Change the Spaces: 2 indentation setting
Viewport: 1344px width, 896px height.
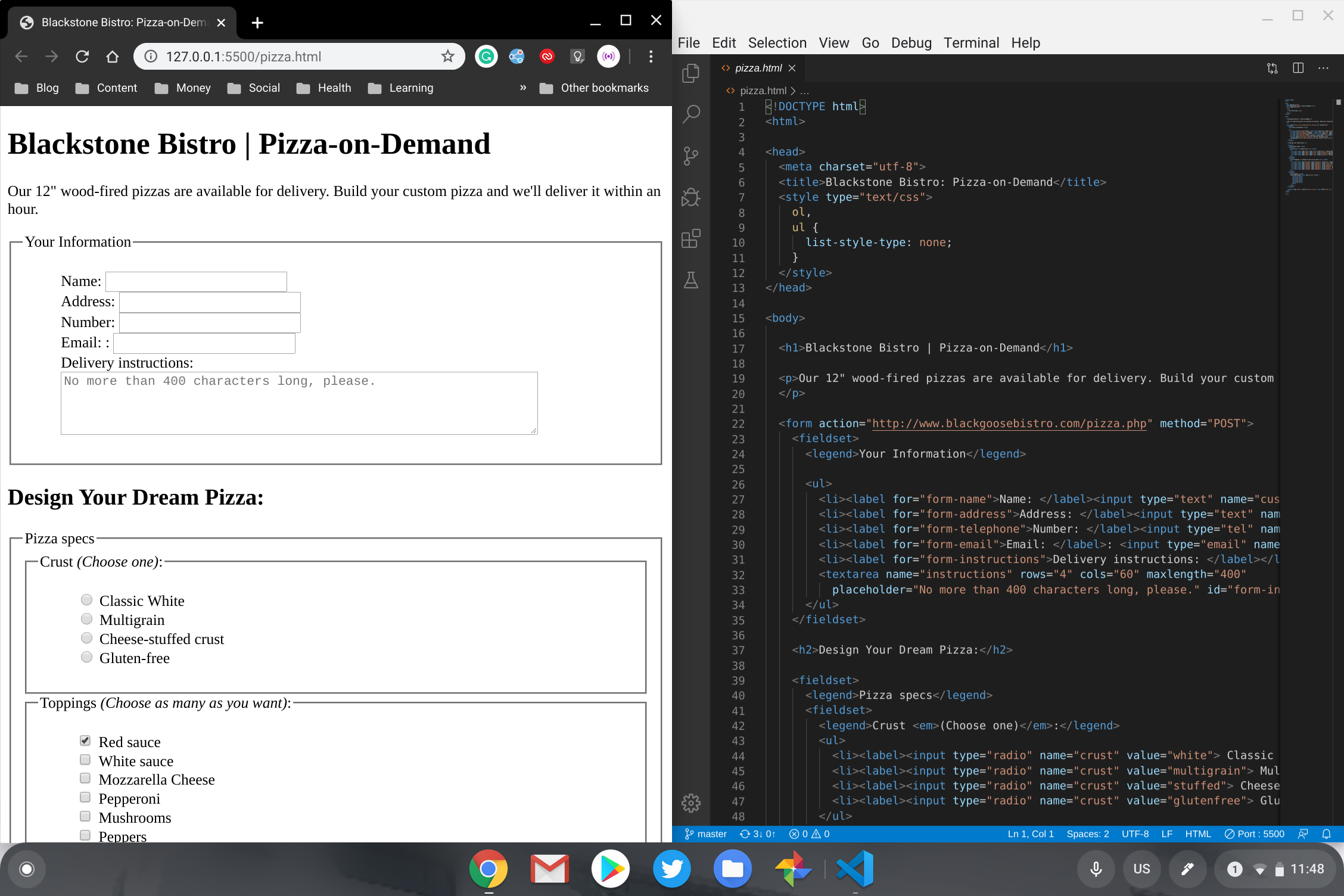1087,834
